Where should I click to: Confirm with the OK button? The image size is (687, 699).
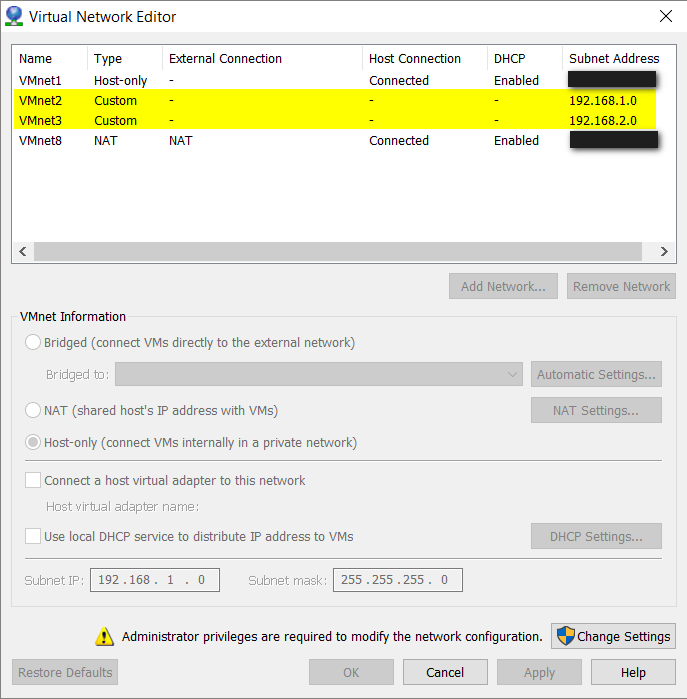(x=351, y=672)
